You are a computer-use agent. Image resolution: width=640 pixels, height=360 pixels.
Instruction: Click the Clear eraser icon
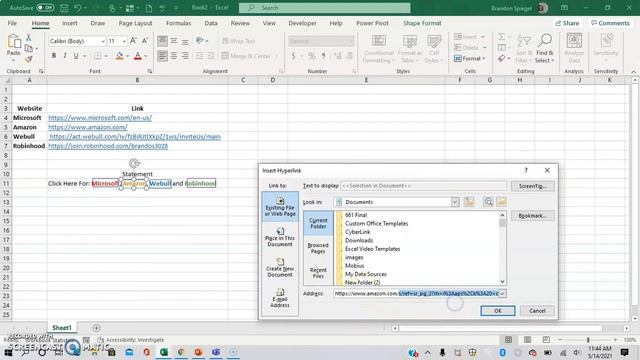(x=502, y=59)
